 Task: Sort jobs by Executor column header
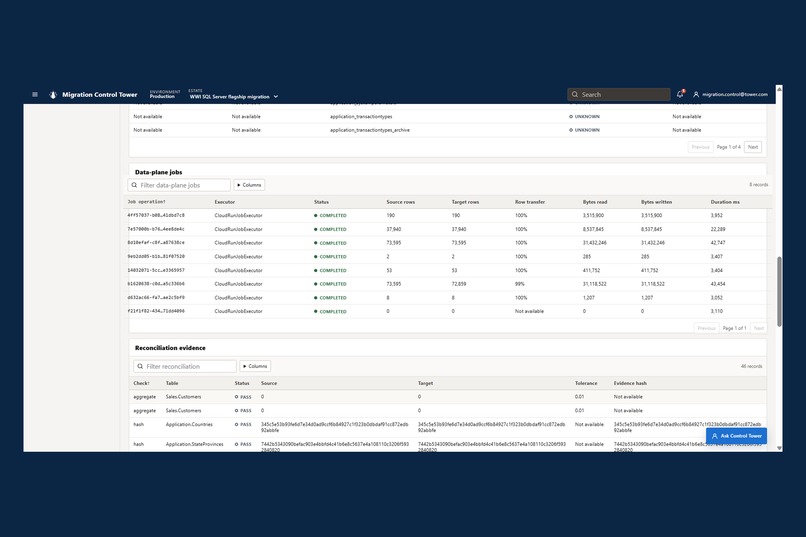pyautogui.click(x=225, y=202)
